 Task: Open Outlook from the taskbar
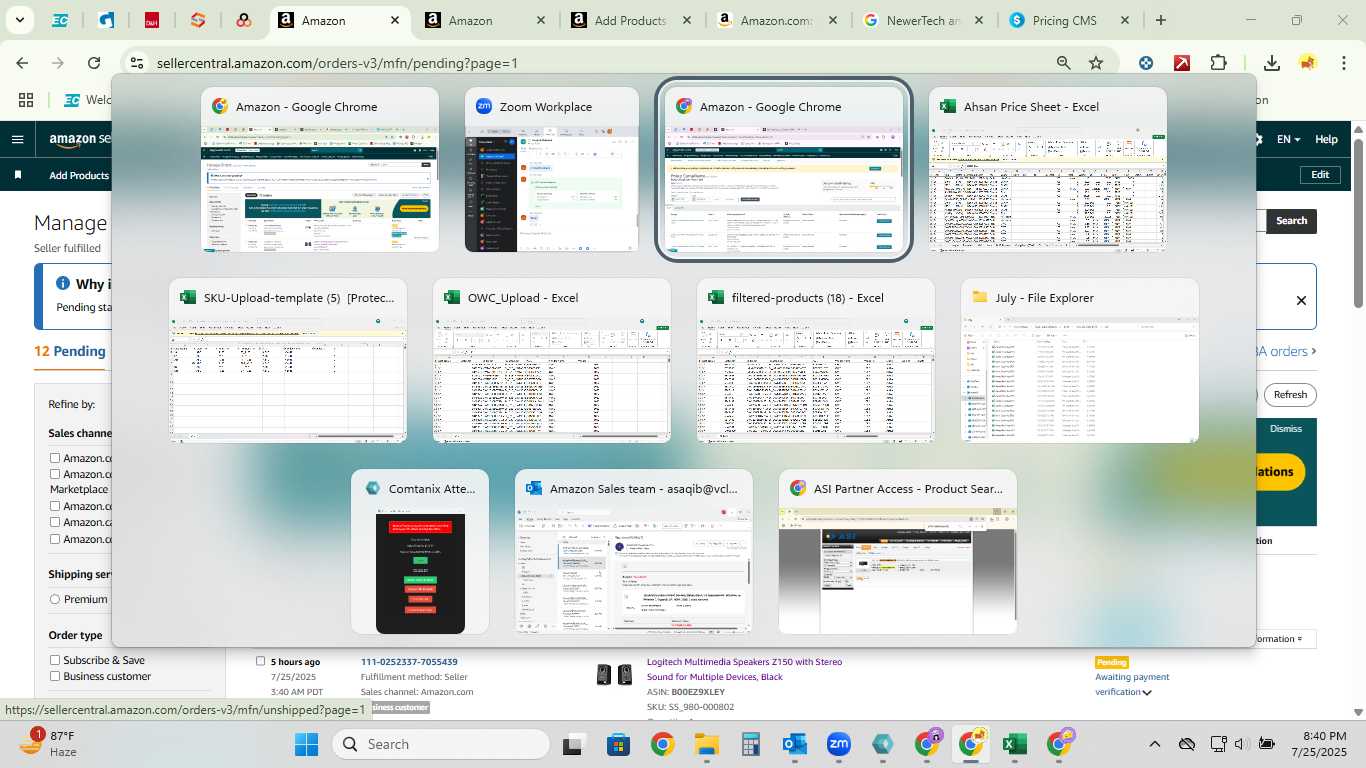pyautogui.click(x=795, y=744)
